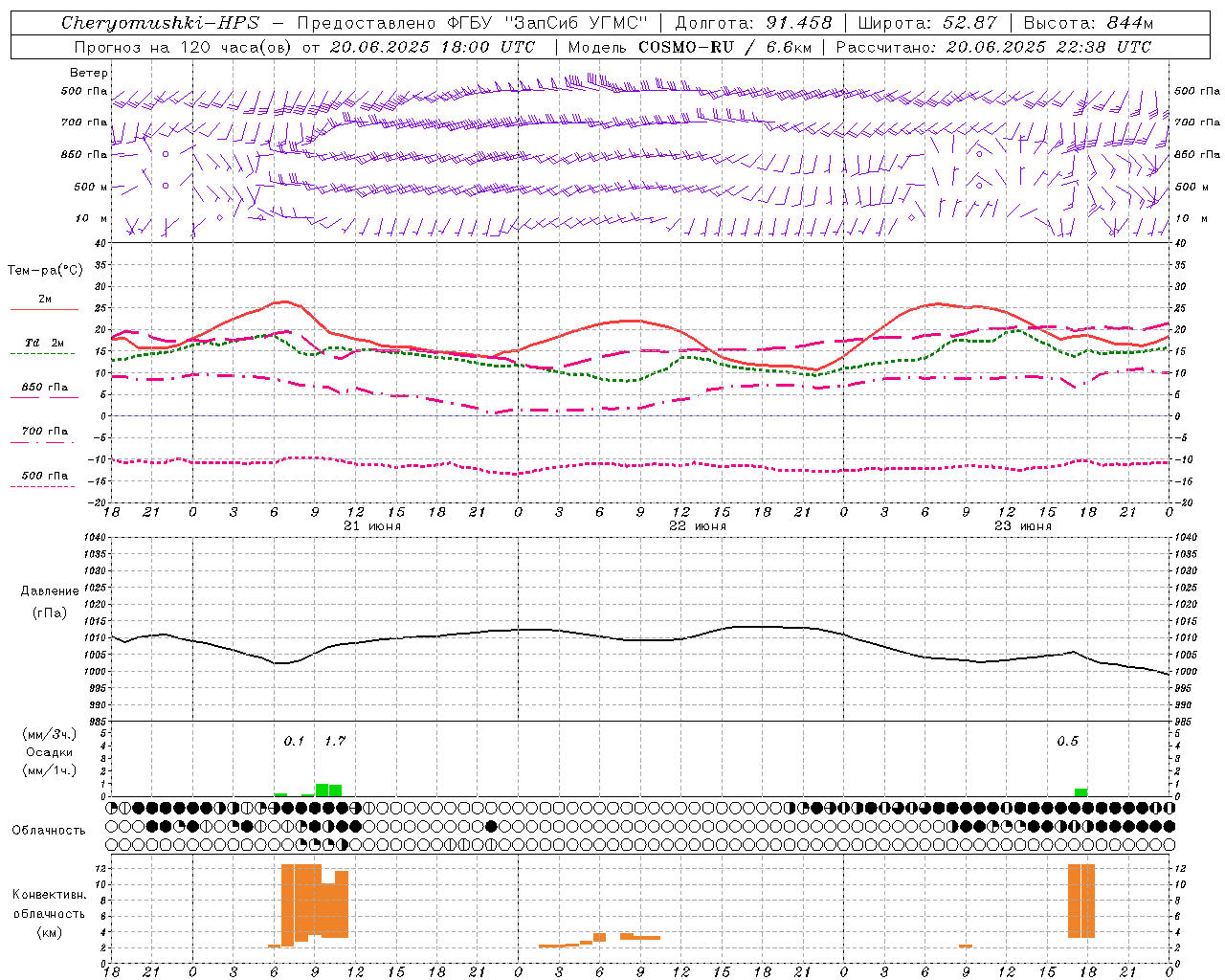The height and width of the screenshot is (980, 1225).
Task: Click the "21 июня" date label
Action: (x=372, y=526)
